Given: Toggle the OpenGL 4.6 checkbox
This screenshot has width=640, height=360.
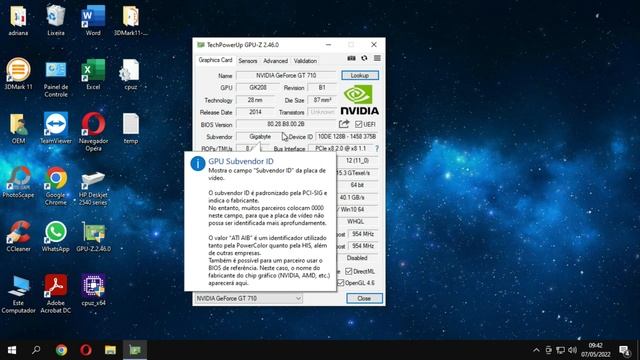Looking at the screenshot, I should tap(340, 282).
